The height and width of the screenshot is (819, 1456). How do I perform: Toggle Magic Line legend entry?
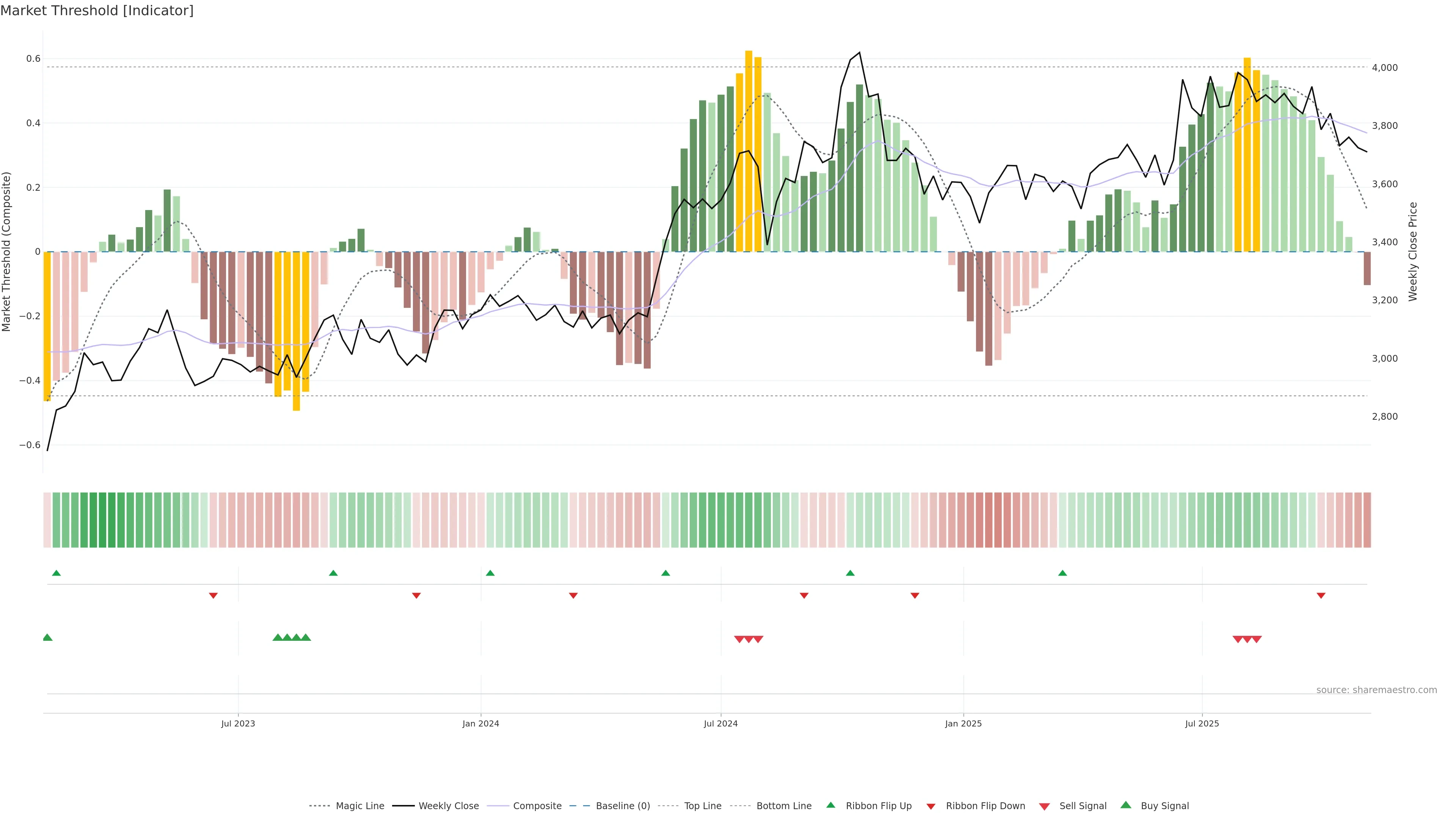(359, 806)
